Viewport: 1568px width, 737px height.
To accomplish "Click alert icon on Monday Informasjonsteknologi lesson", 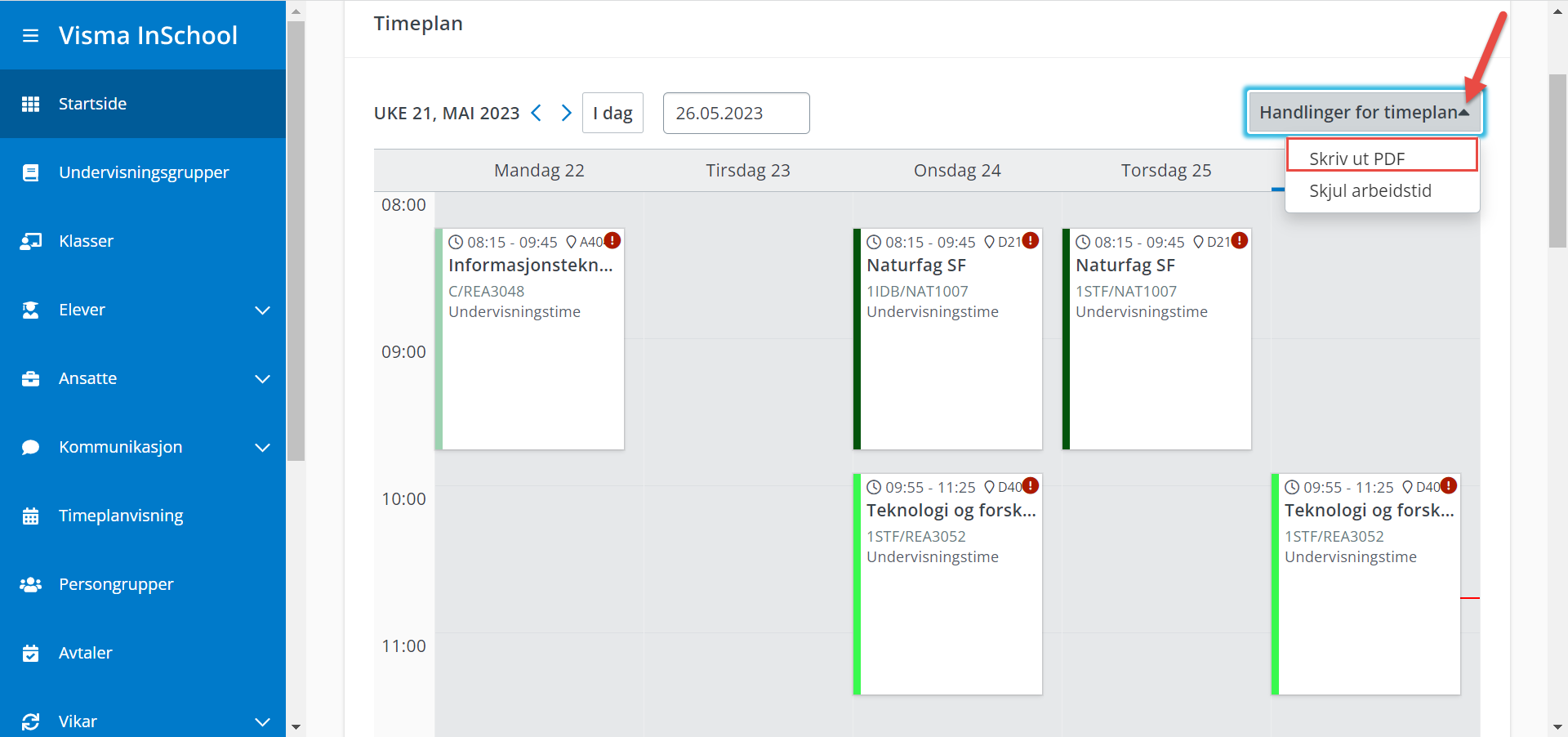I will (x=612, y=240).
